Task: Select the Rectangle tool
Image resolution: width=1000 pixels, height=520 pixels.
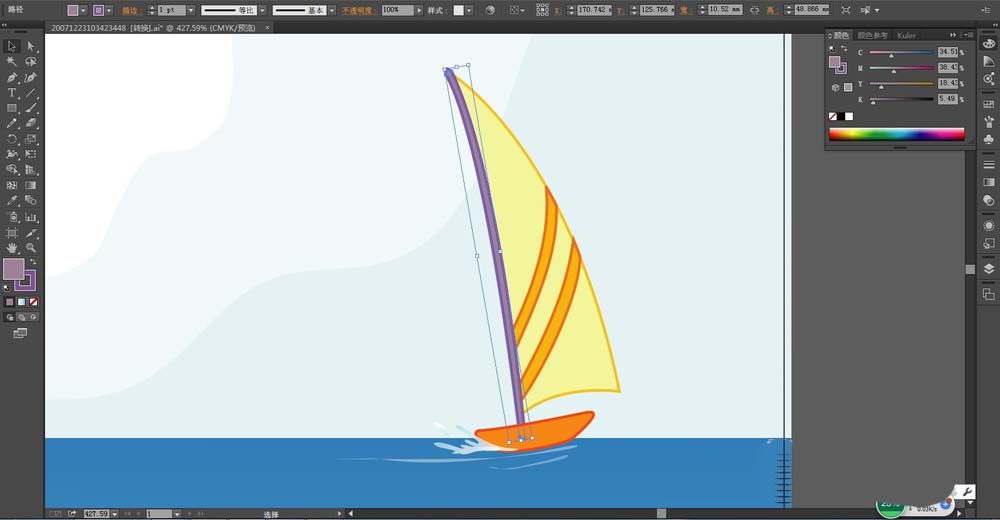Action: 11,108
